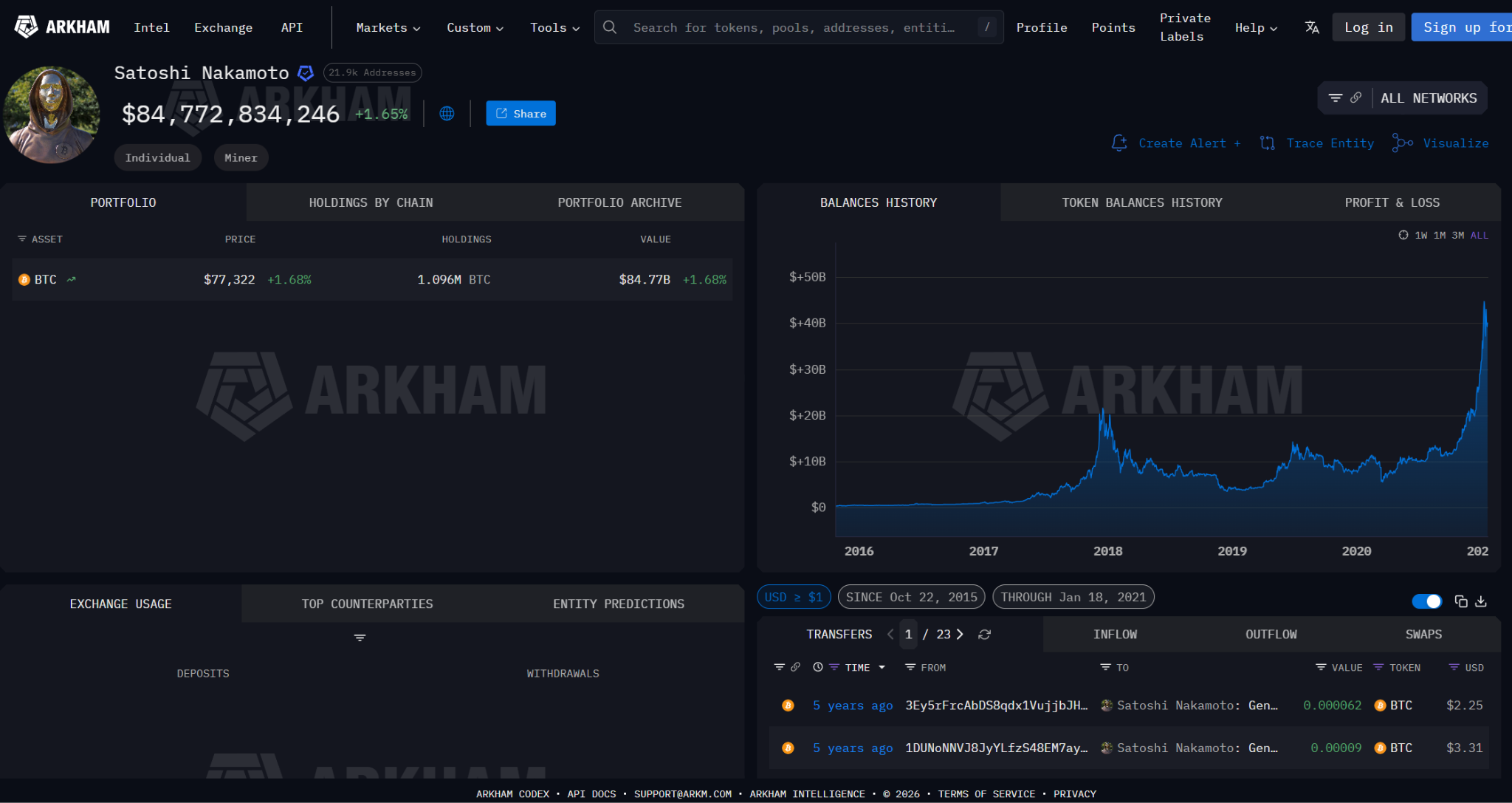Click the globe icon beside the portfolio value
1512x803 pixels.
pyautogui.click(x=447, y=114)
